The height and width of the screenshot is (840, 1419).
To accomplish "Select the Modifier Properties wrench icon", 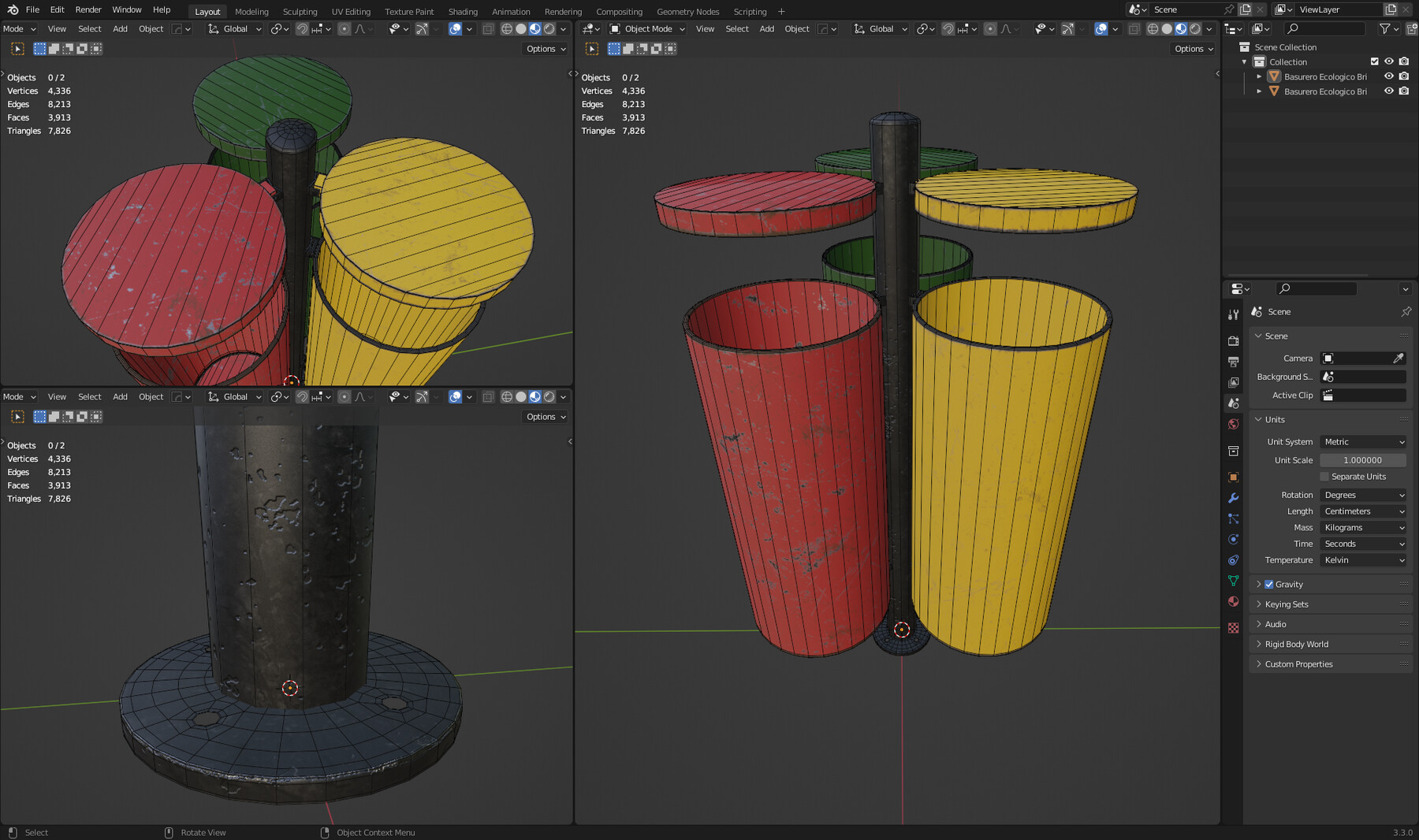I will pos(1234,497).
